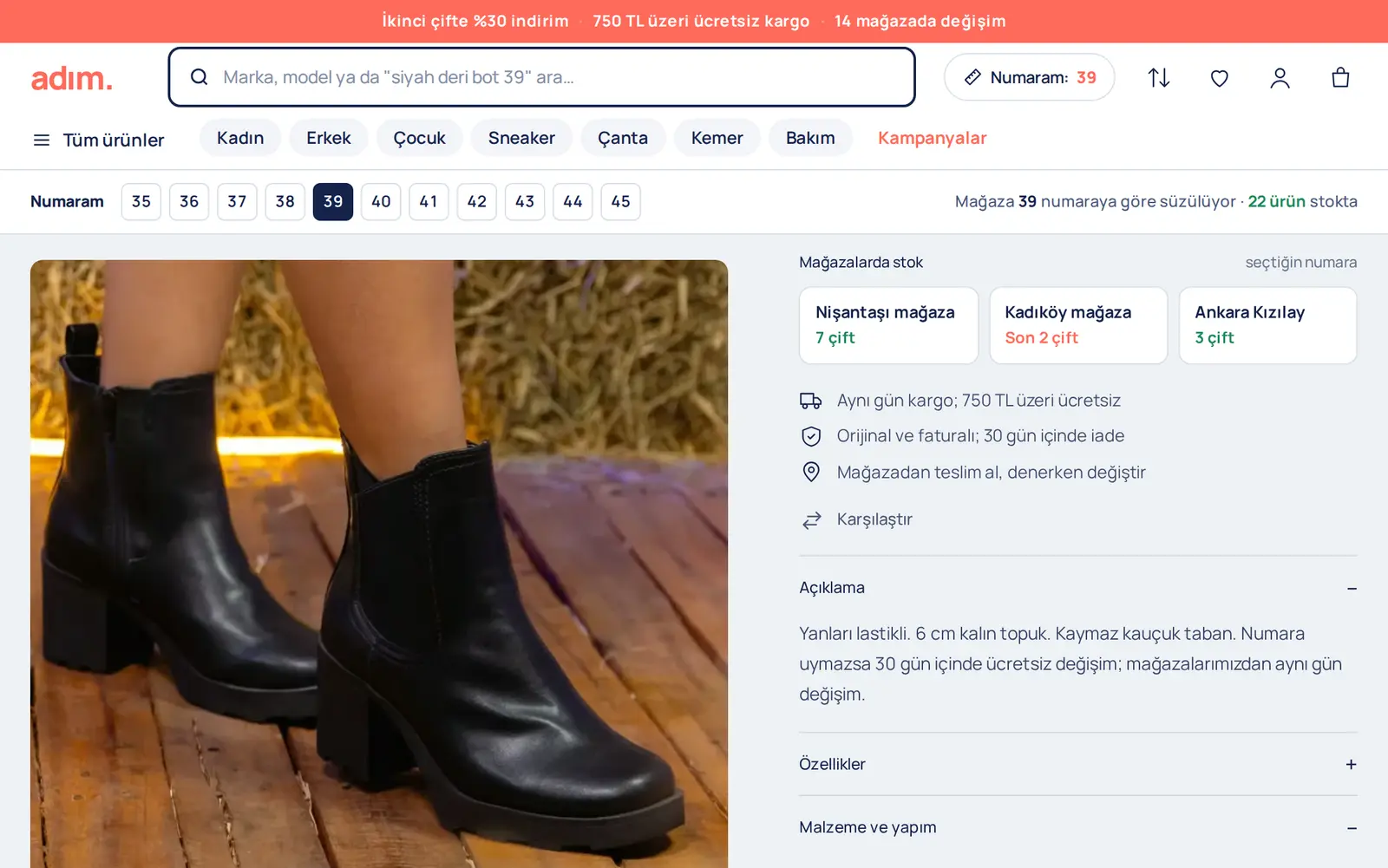Open the Kadın category
Viewport: 1388px width, 868px height.
click(x=240, y=138)
